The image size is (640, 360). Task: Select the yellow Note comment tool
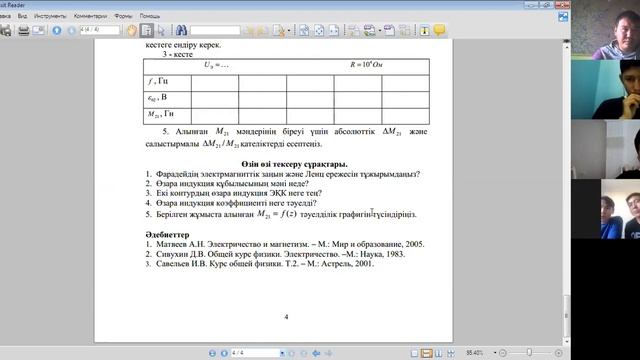439,31
